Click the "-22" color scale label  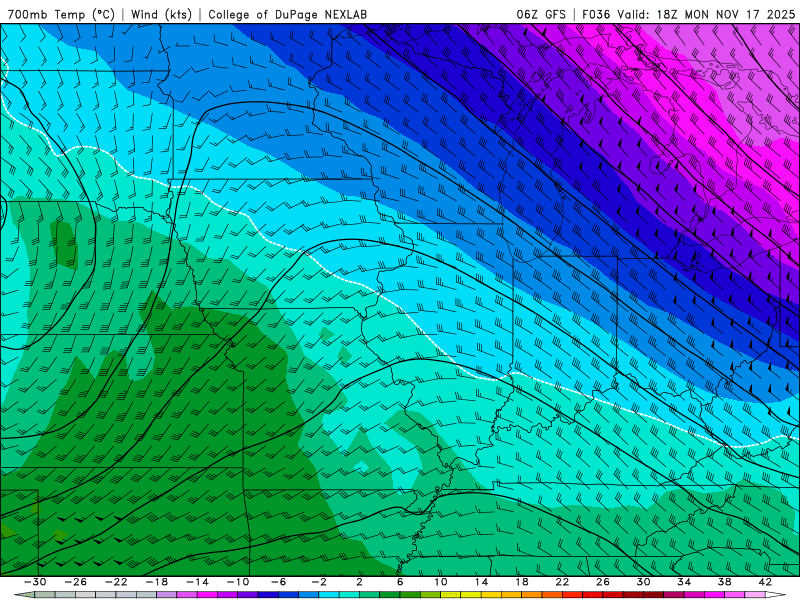point(116,582)
